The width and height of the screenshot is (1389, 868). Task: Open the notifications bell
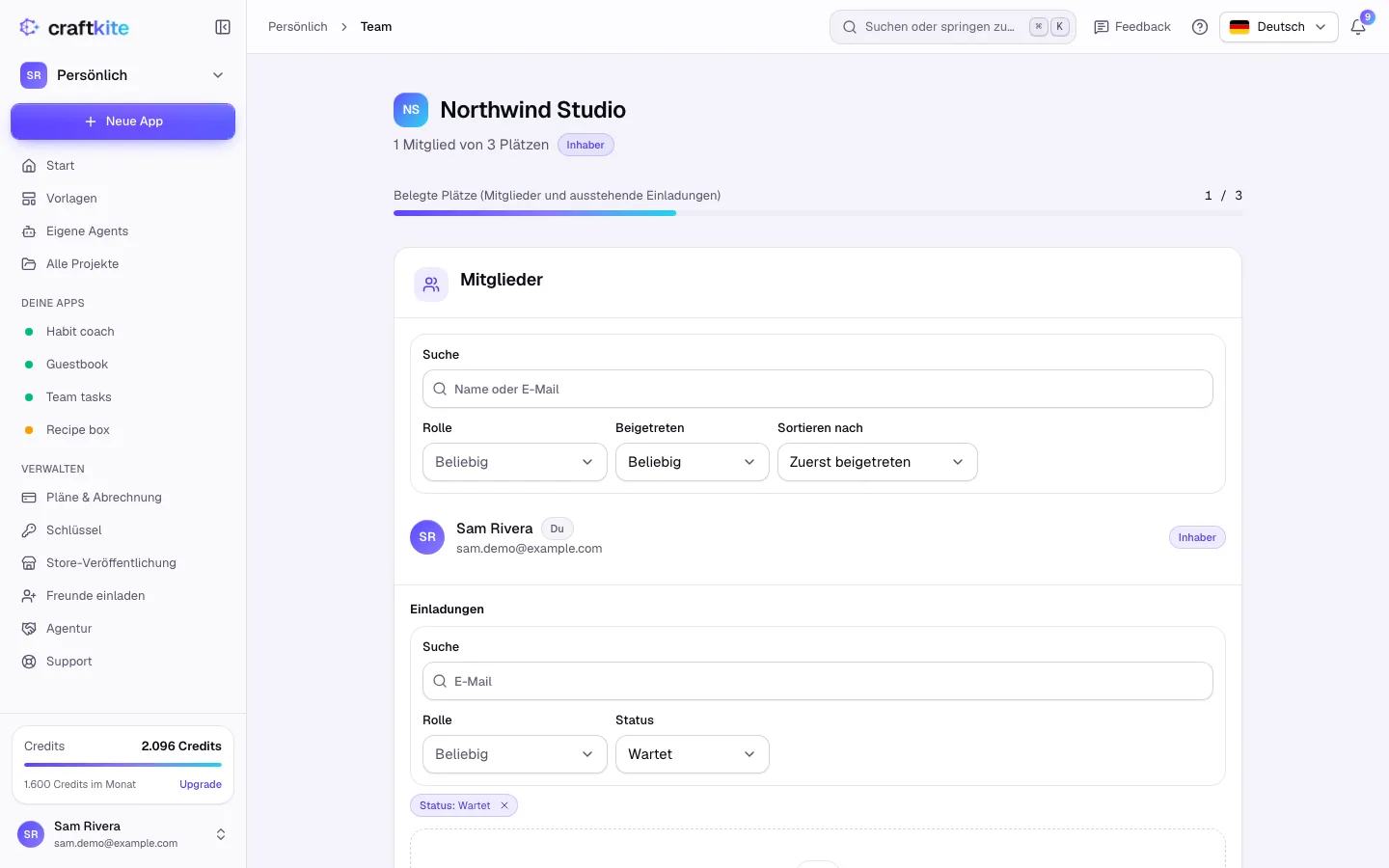pyautogui.click(x=1358, y=27)
